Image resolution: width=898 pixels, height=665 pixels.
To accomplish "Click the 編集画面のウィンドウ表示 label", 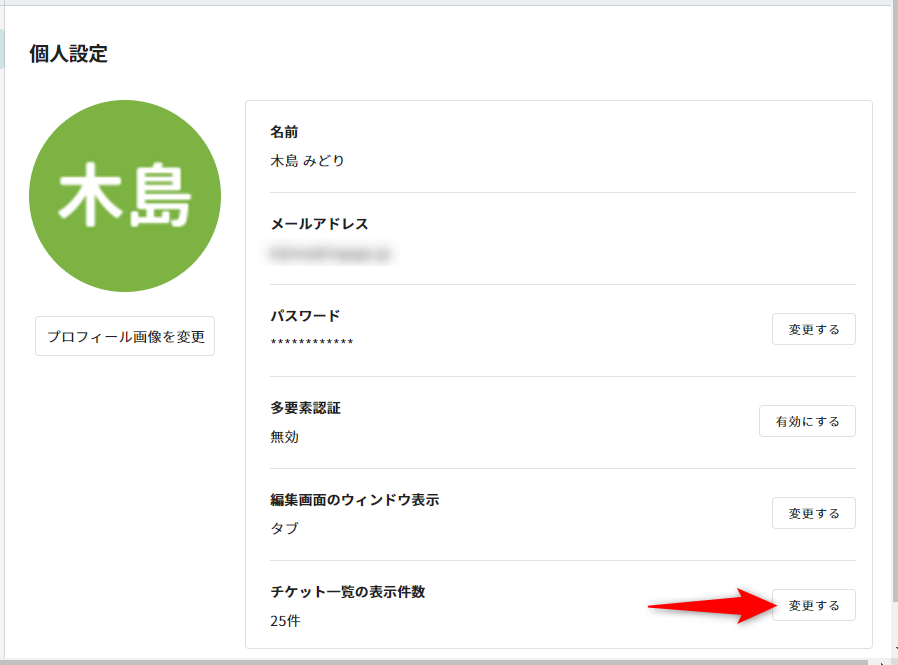I will 354,500.
